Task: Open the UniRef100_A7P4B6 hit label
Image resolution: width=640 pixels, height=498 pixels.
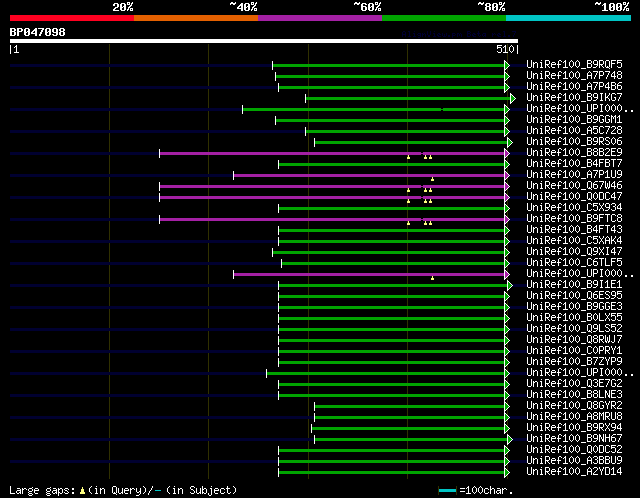Action: point(574,87)
